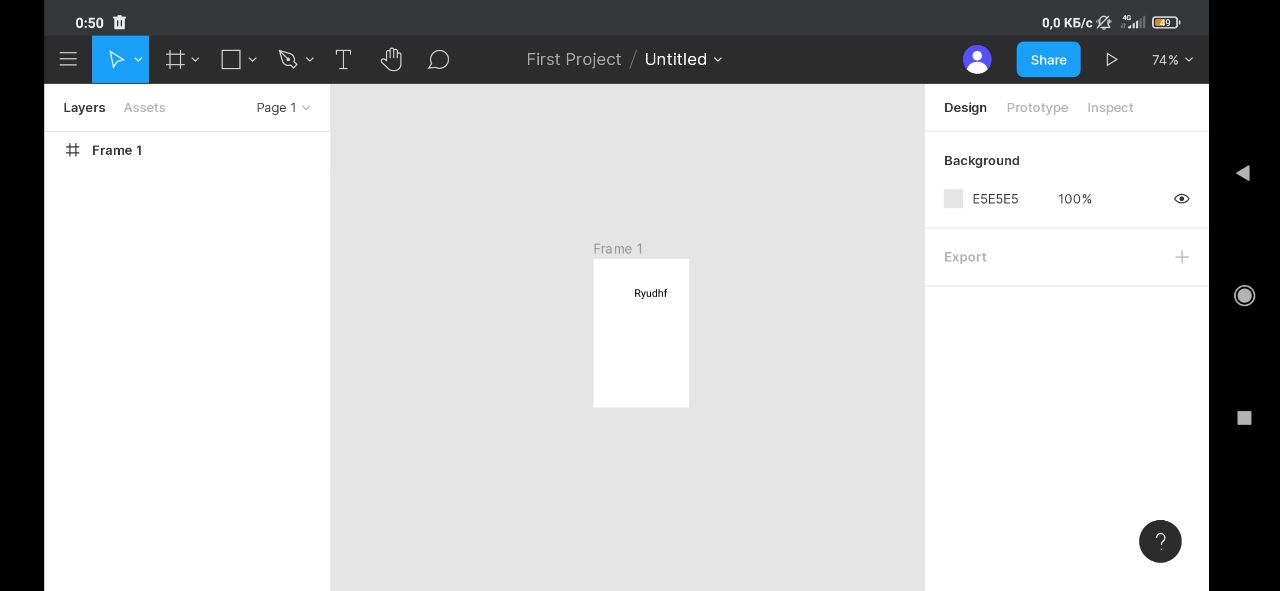Image resolution: width=1280 pixels, height=591 pixels.
Task: Open the help question mark button
Action: [1160, 541]
